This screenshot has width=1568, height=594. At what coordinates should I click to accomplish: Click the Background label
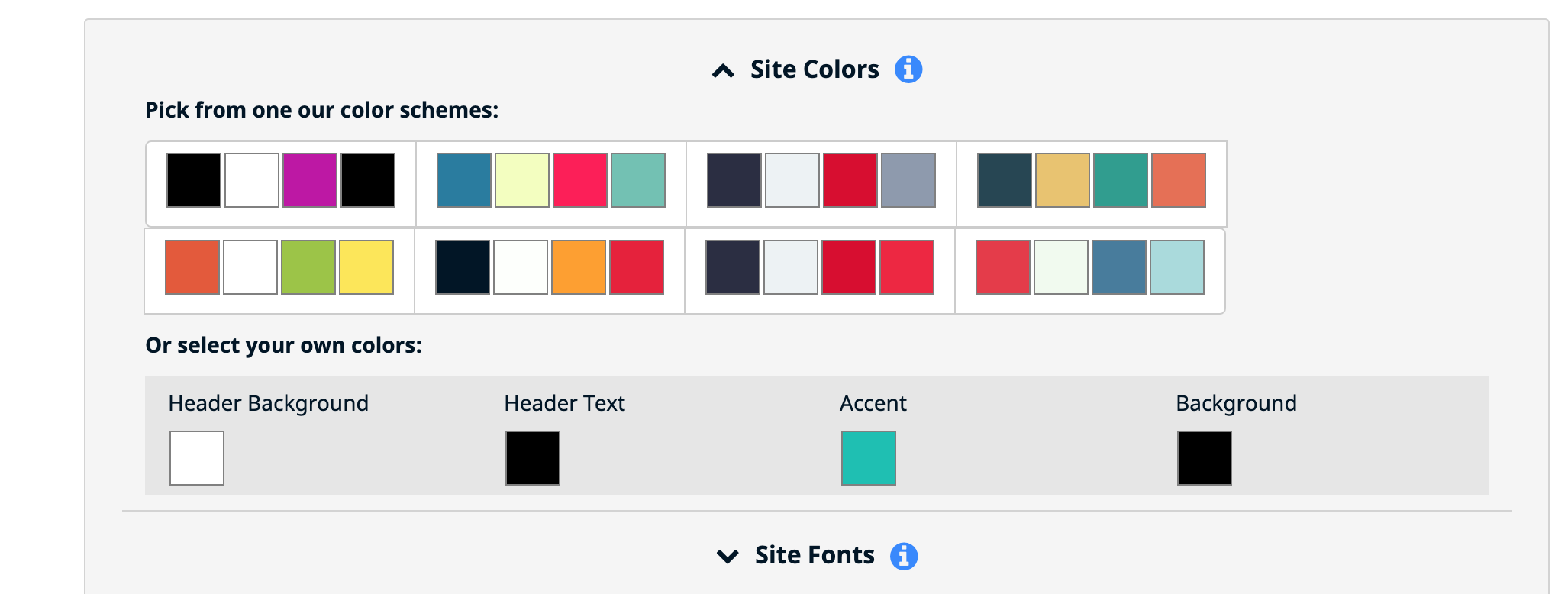pyautogui.click(x=1237, y=403)
